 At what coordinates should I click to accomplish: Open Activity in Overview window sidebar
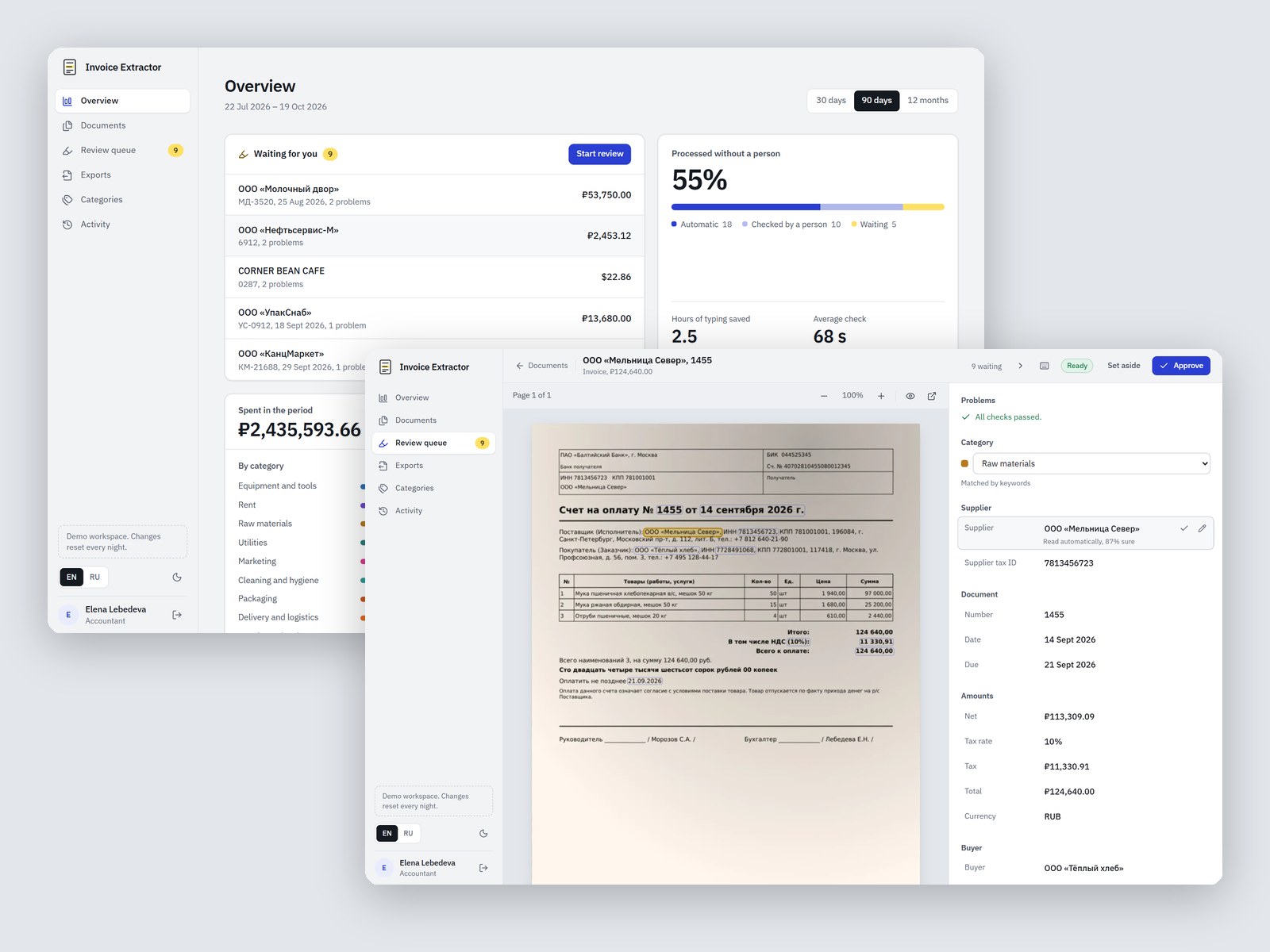[123, 225]
